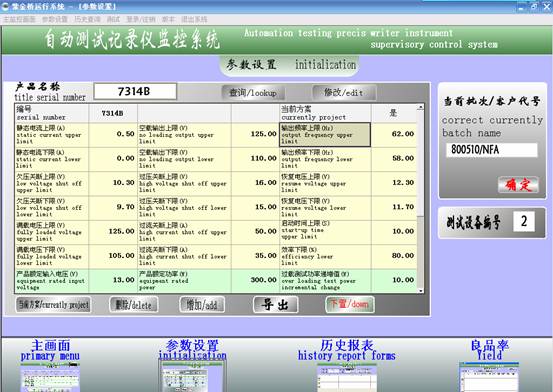Open the Yield screen thumbnail
Viewport: 553px width, 392px height.
pyautogui.click(x=489, y=377)
